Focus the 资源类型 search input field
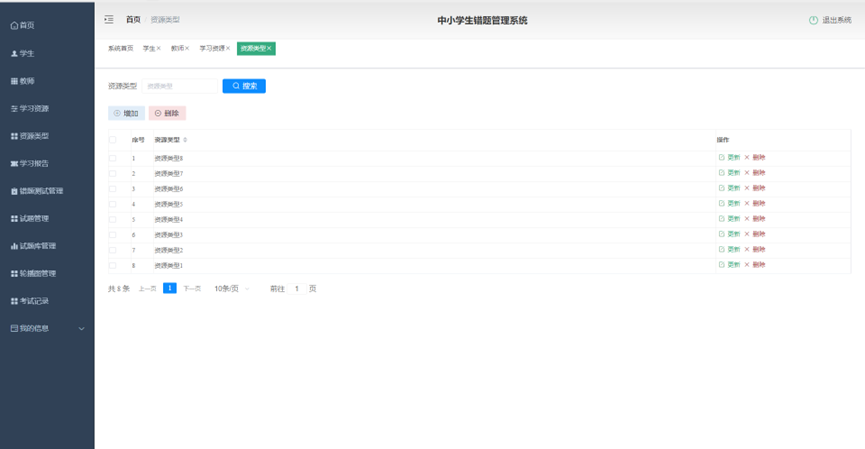This screenshot has width=865, height=449. [x=180, y=86]
